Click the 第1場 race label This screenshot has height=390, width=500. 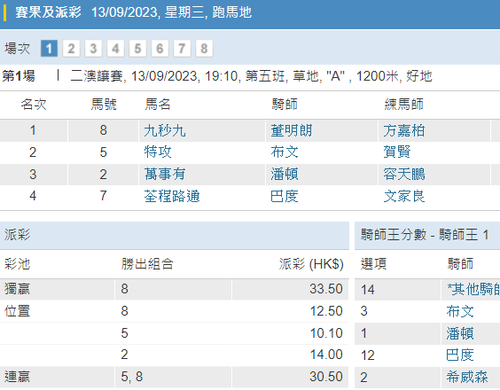(19, 76)
